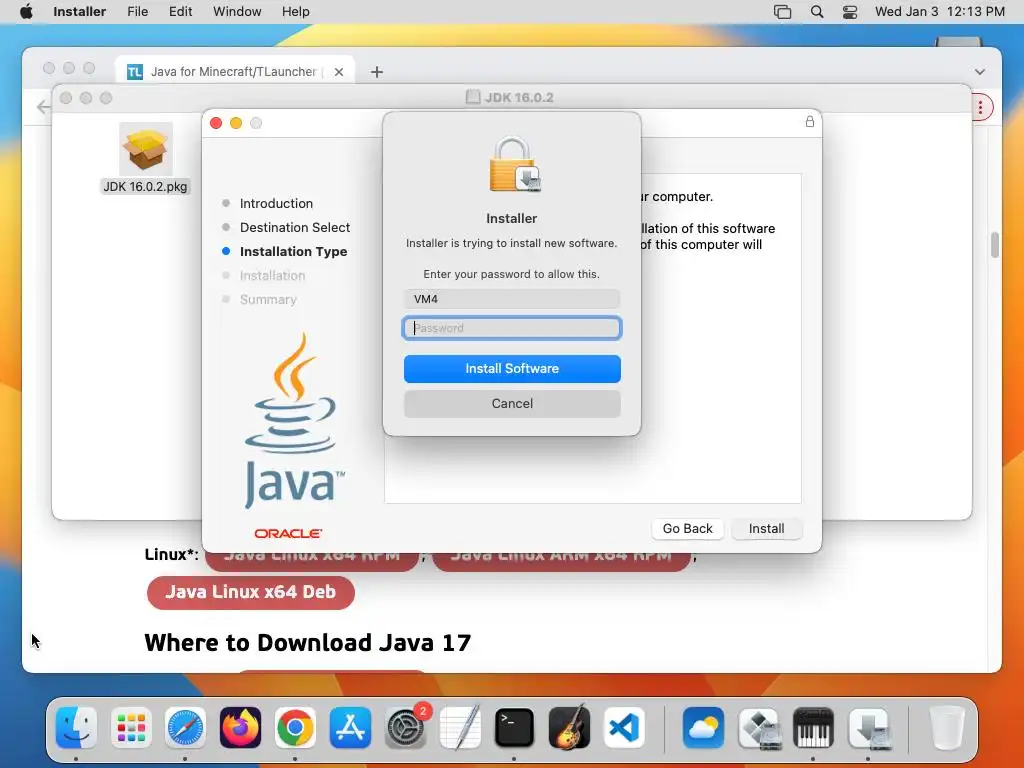The image size is (1024, 768).
Task: Close the Java for Minecraft/TLauncher tab
Action: point(338,72)
